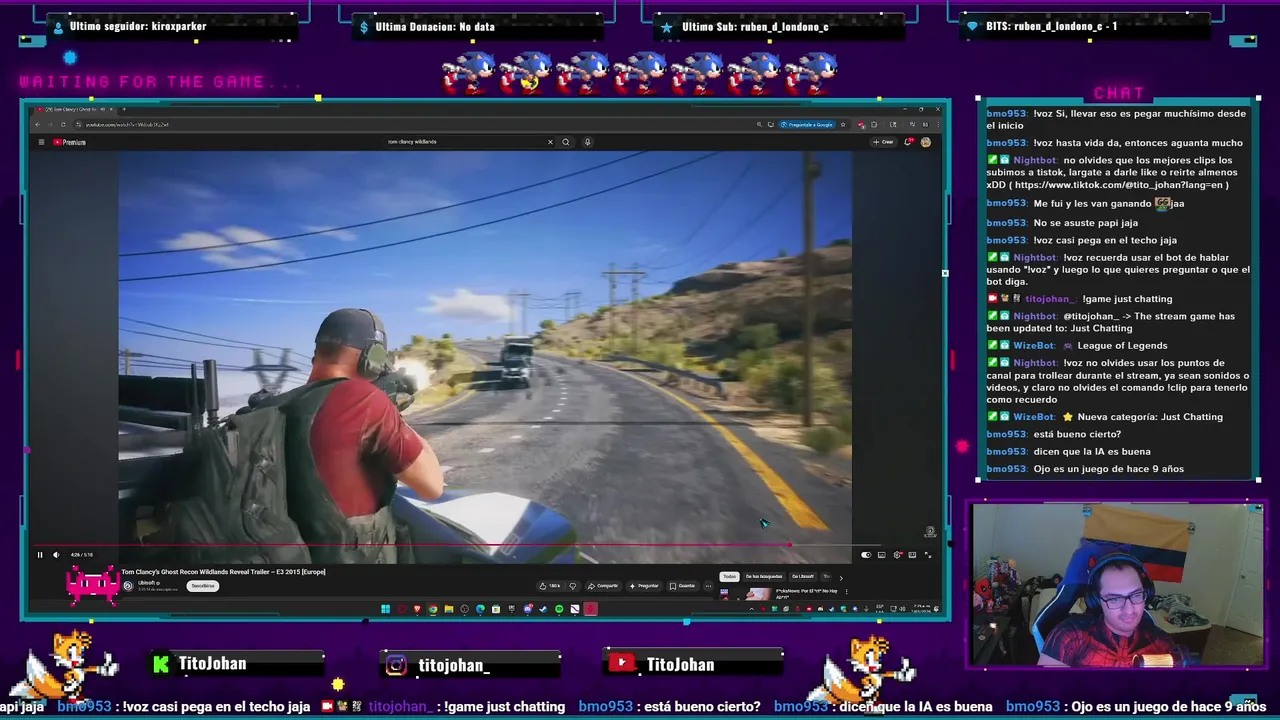Pause the YouTube video
This screenshot has height=720, width=1280.
(40, 555)
